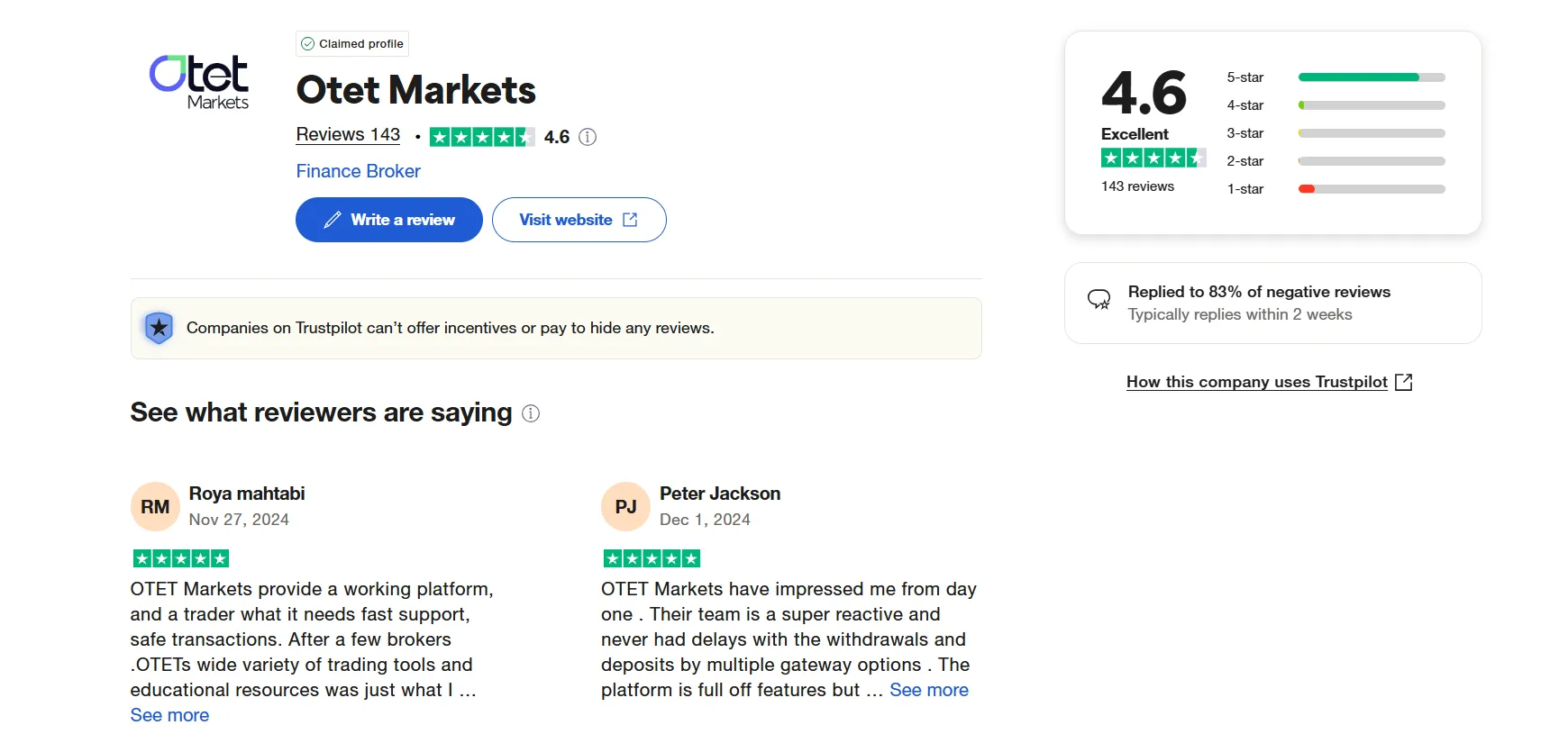The image size is (1568, 743).
Task: Open the Finance Broker category
Action: 358,171
